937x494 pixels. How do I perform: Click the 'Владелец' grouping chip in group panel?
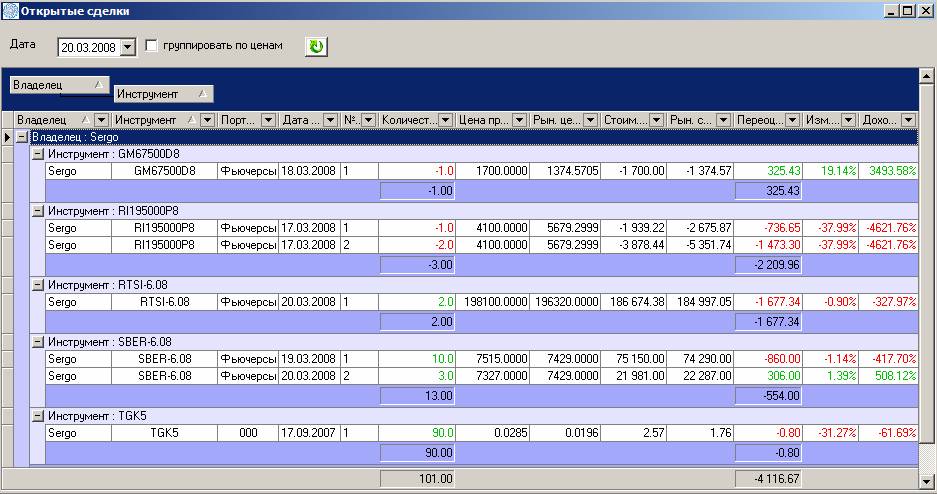tap(60, 85)
